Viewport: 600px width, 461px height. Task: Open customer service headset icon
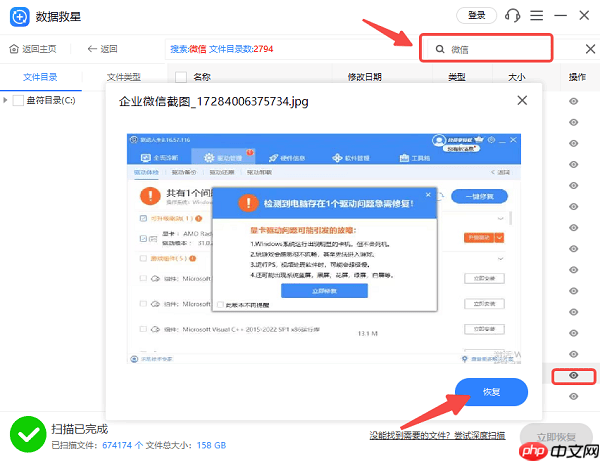pyautogui.click(x=512, y=16)
